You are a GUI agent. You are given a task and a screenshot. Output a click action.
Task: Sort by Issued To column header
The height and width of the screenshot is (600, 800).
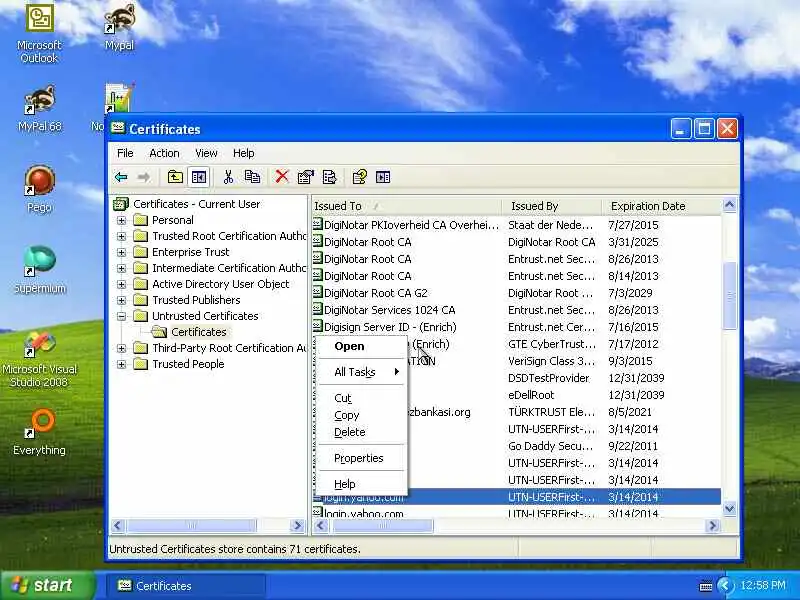[x=406, y=206]
